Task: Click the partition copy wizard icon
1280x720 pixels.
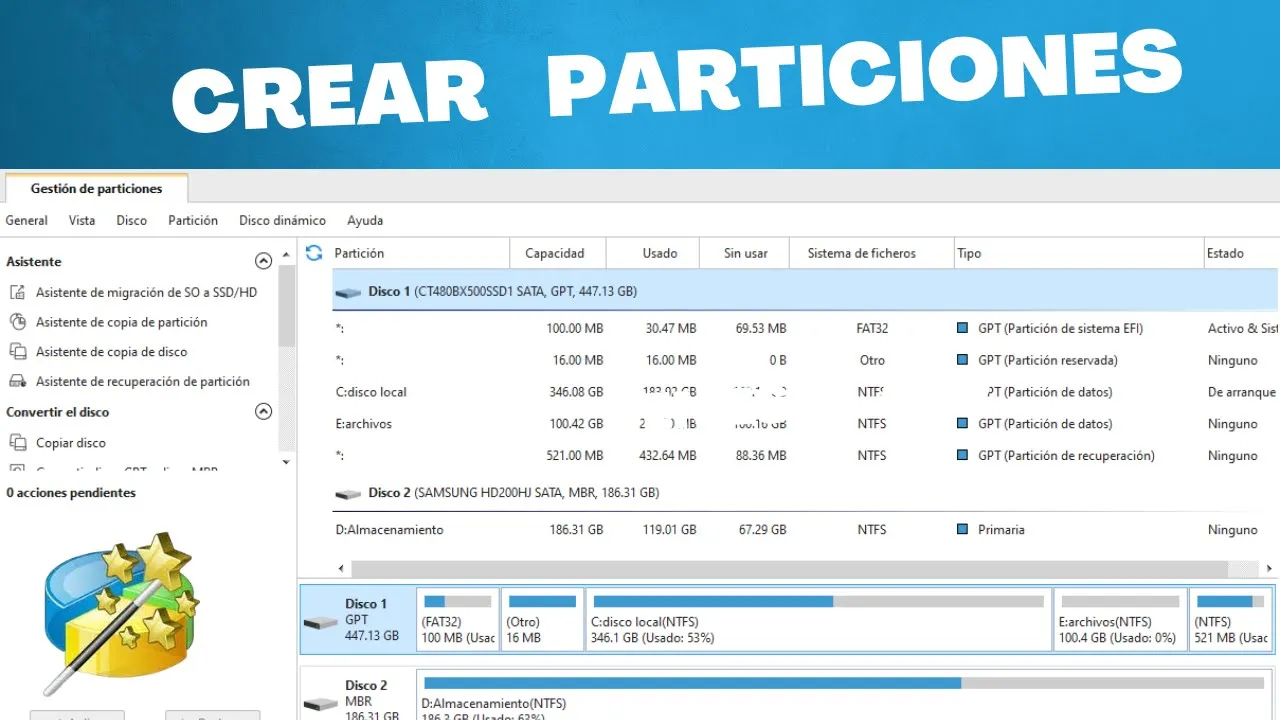Action: [x=17, y=322]
